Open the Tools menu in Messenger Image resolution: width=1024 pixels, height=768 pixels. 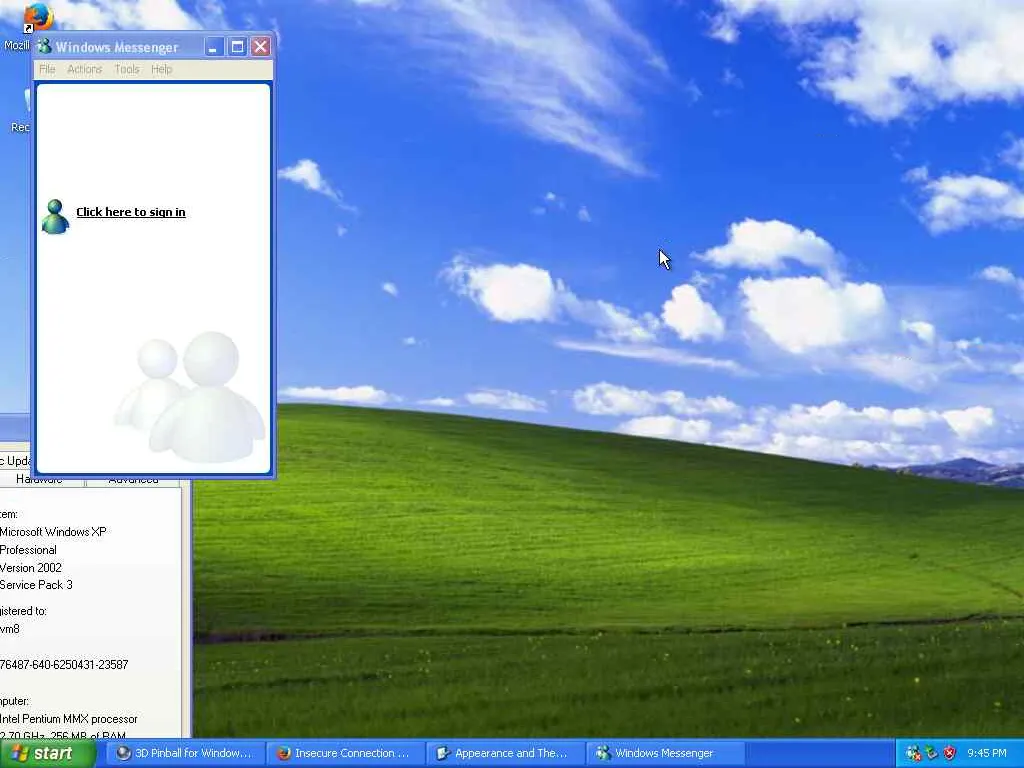coord(127,69)
